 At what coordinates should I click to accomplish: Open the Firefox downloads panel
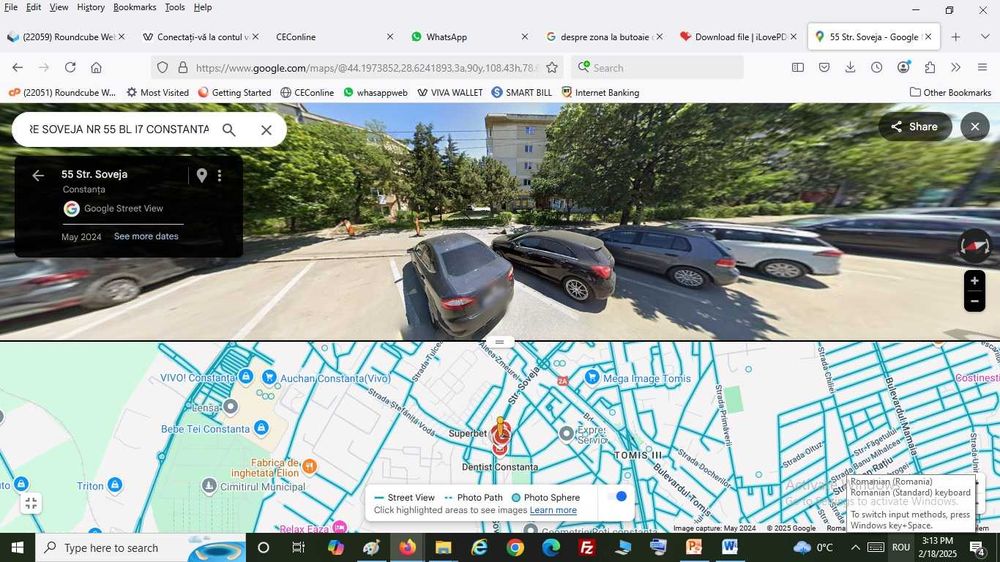click(850, 68)
